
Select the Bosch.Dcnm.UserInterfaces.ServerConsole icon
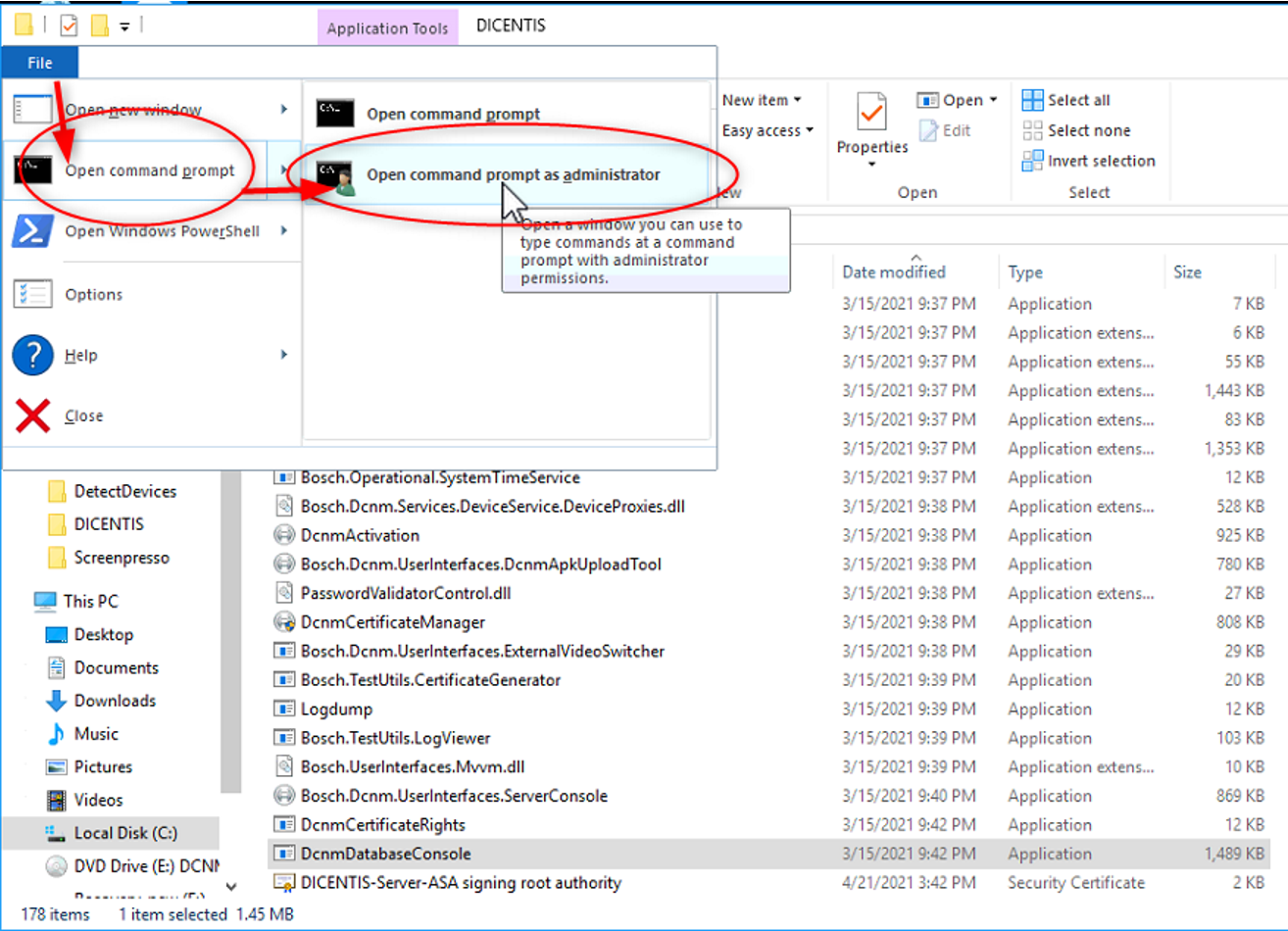[284, 796]
